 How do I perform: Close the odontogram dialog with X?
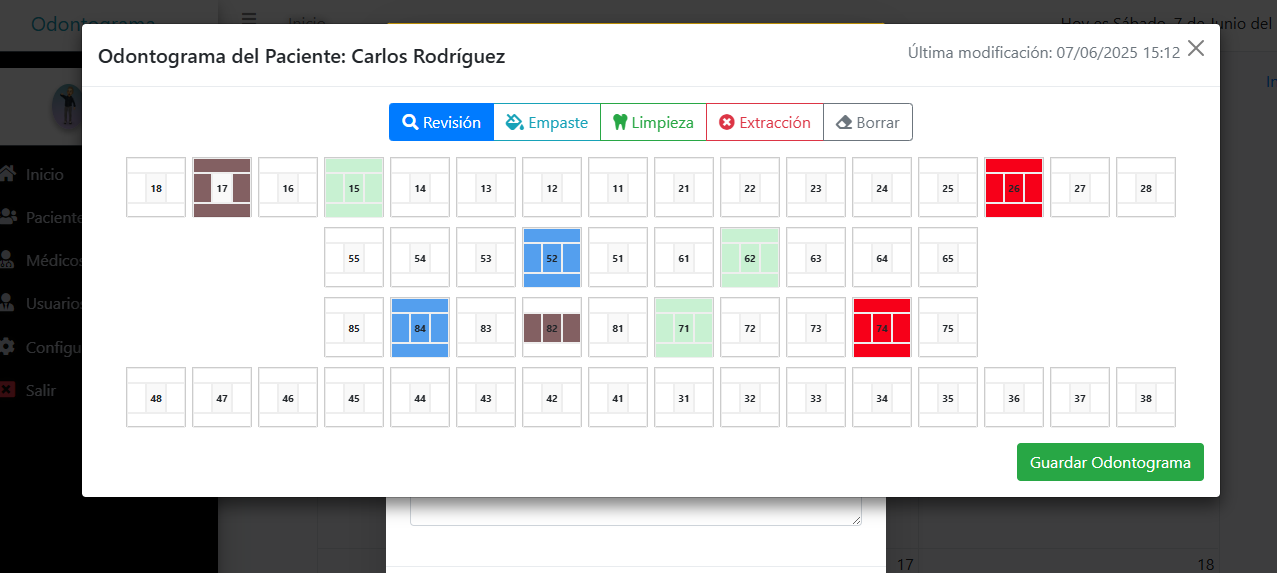(x=1196, y=49)
